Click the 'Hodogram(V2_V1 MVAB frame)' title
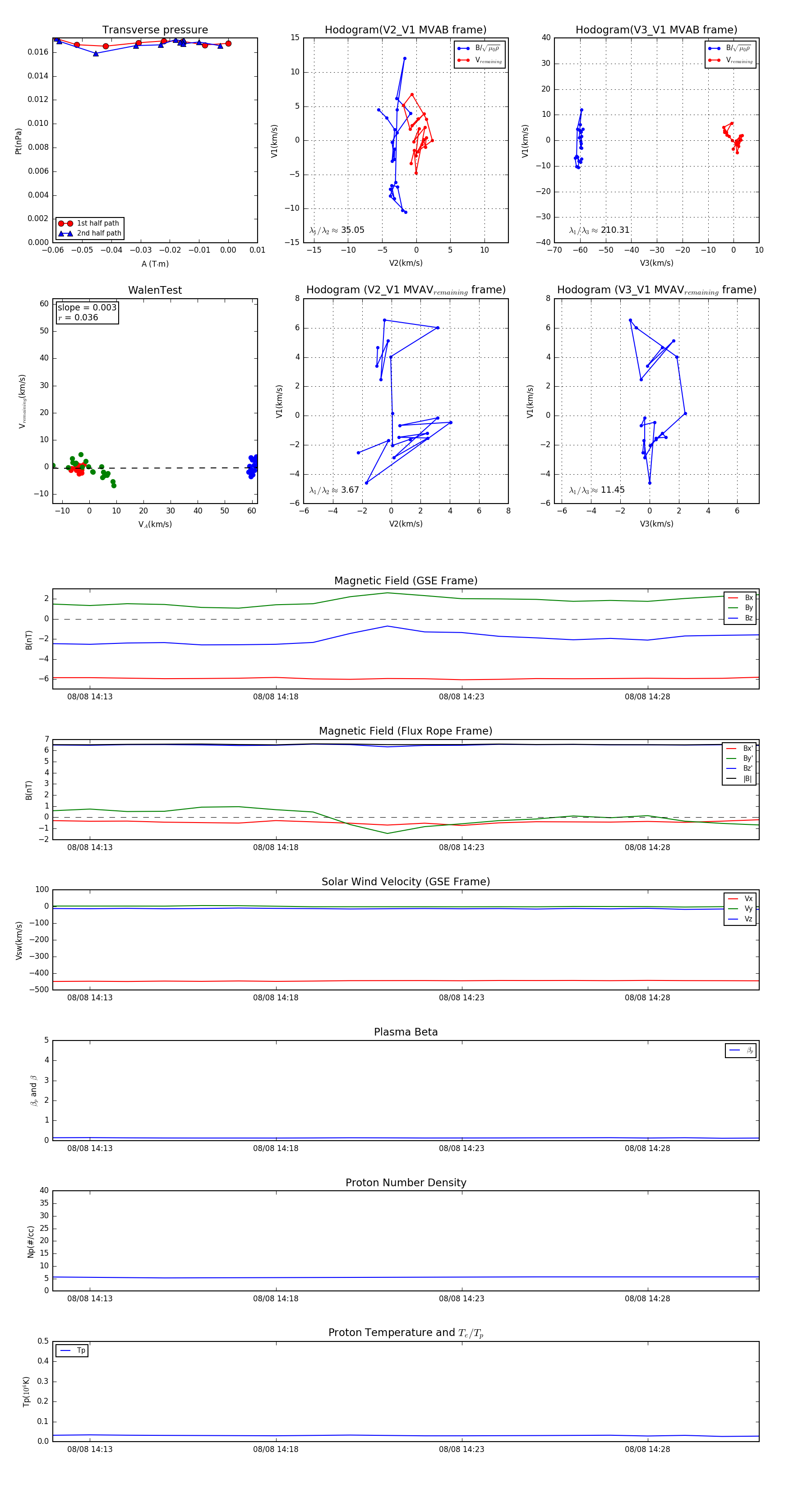This screenshot has height=1489, width=812. (x=406, y=30)
